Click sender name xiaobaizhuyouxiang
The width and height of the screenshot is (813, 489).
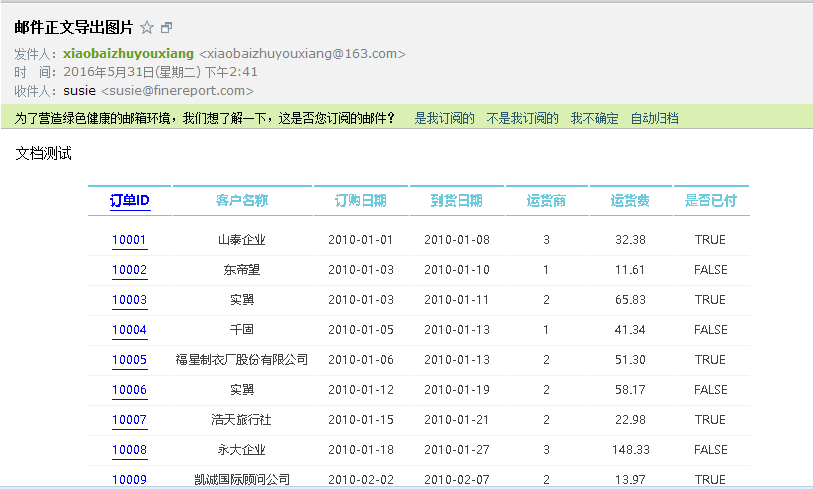(x=128, y=53)
